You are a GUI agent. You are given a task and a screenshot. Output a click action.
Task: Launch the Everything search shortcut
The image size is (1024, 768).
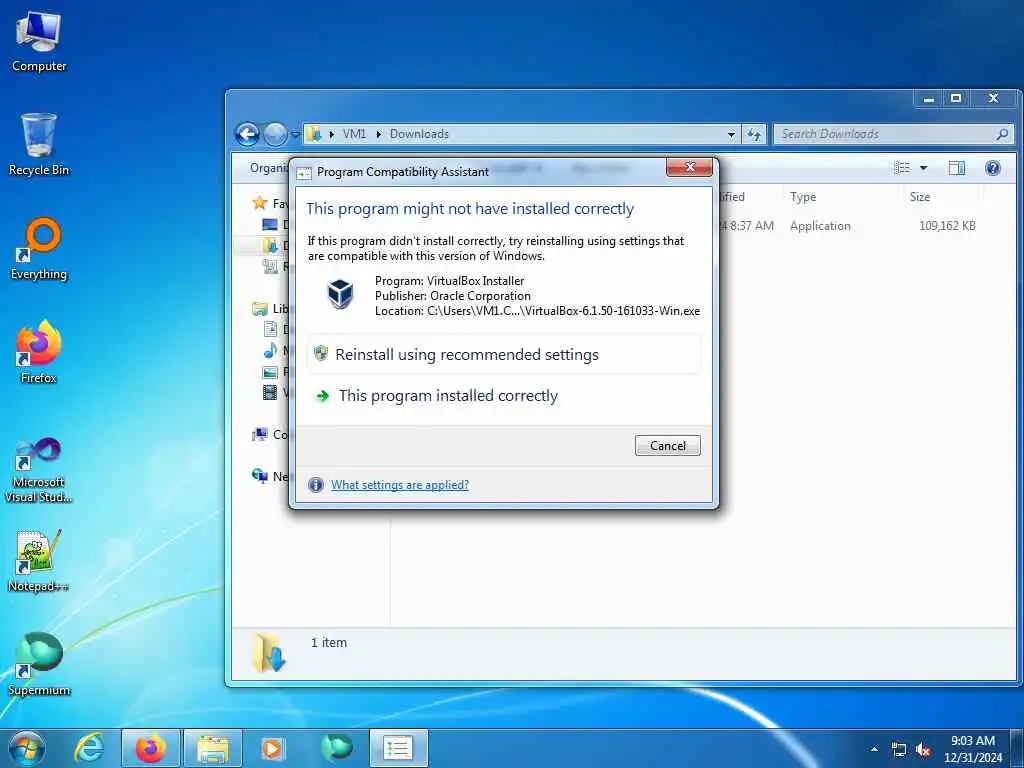[39, 249]
